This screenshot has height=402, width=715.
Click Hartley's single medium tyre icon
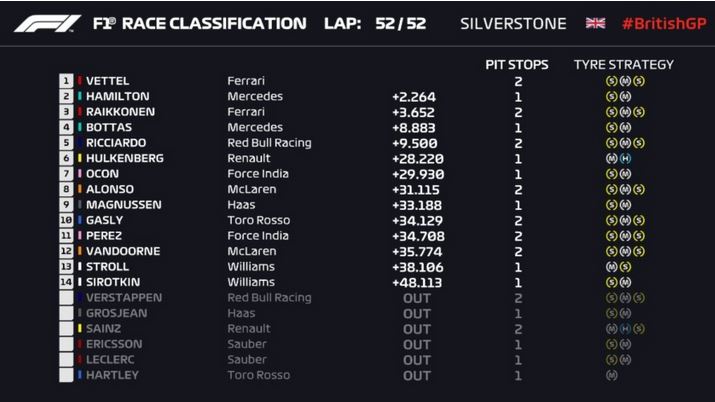click(612, 375)
